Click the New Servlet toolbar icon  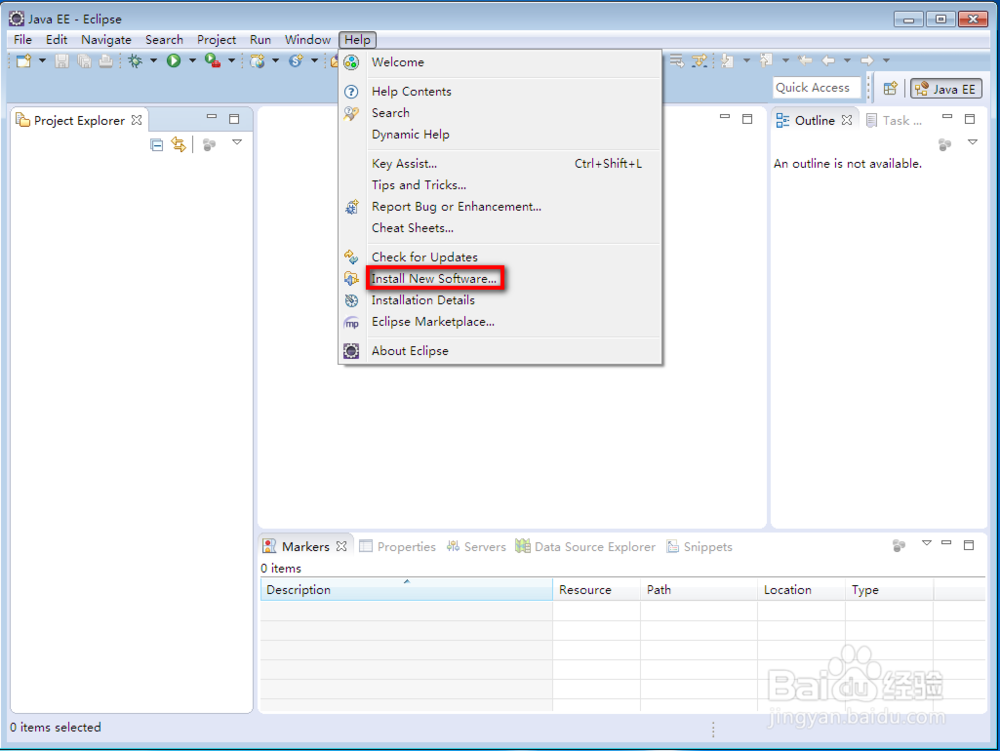tap(296, 61)
